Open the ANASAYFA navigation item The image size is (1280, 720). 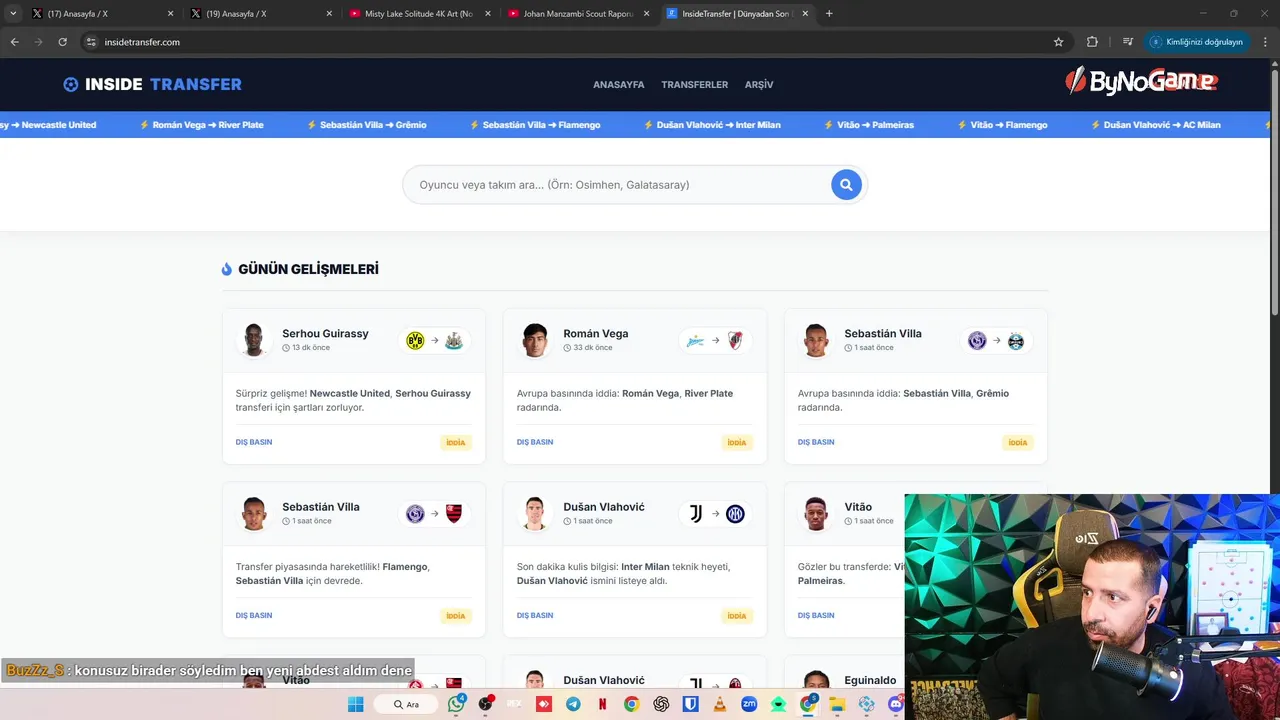(618, 85)
